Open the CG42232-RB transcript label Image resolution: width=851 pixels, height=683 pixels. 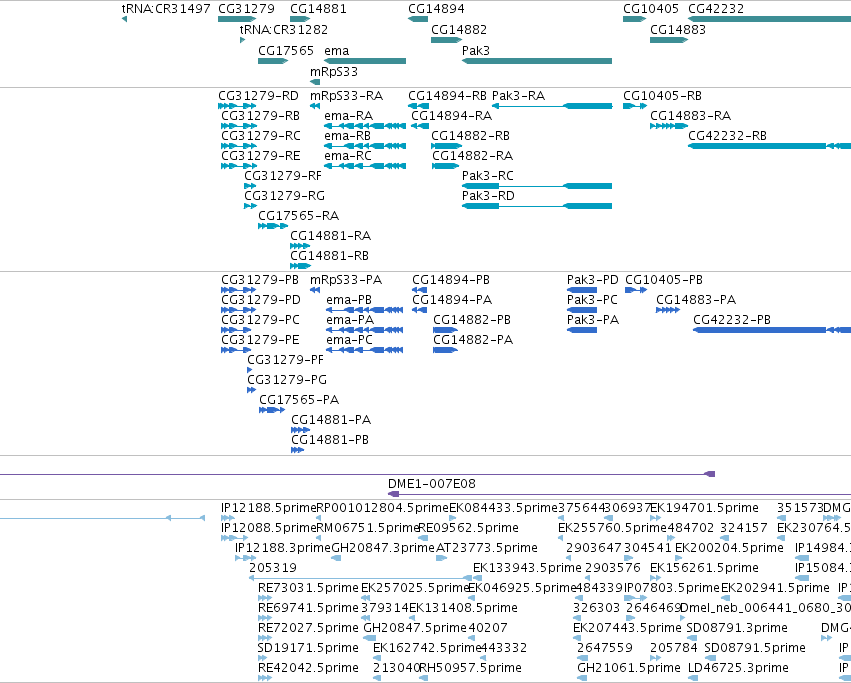tap(727, 136)
